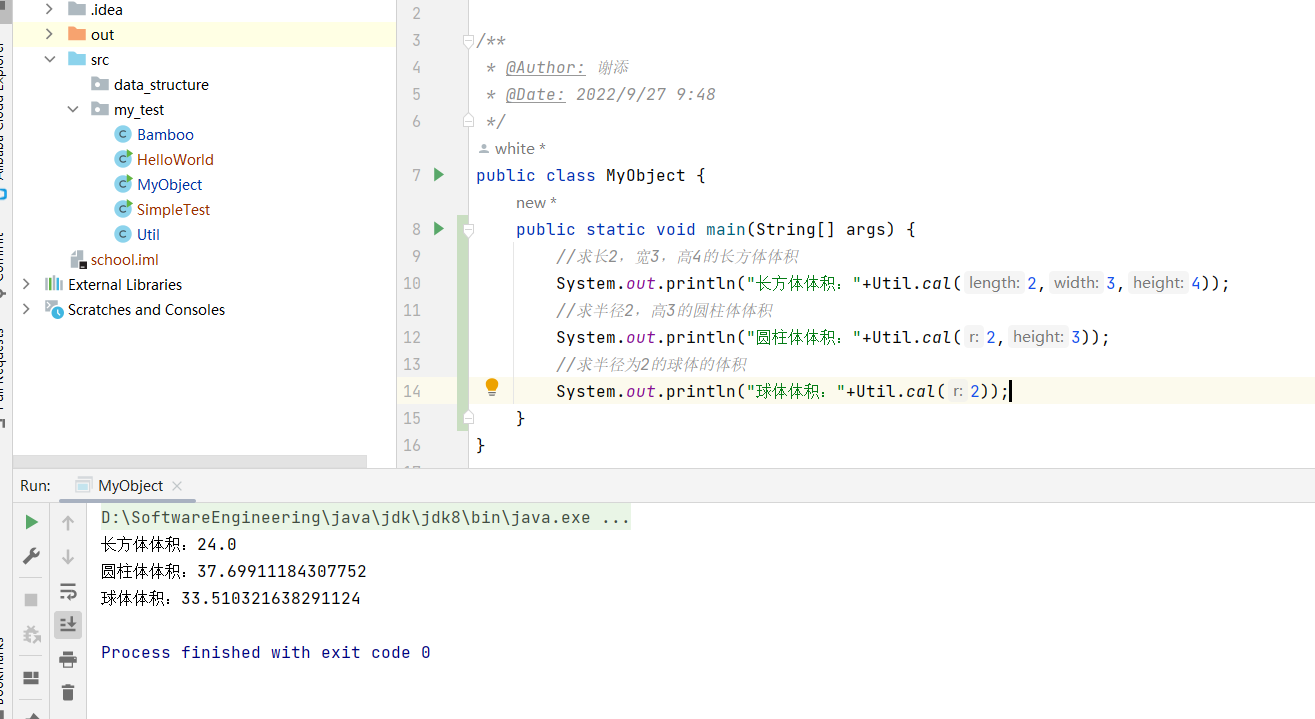The height and width of the screenshot is (719, 1315).
Task: Click the @Date tag in the Javadoc
Action: tap(535, 94)
